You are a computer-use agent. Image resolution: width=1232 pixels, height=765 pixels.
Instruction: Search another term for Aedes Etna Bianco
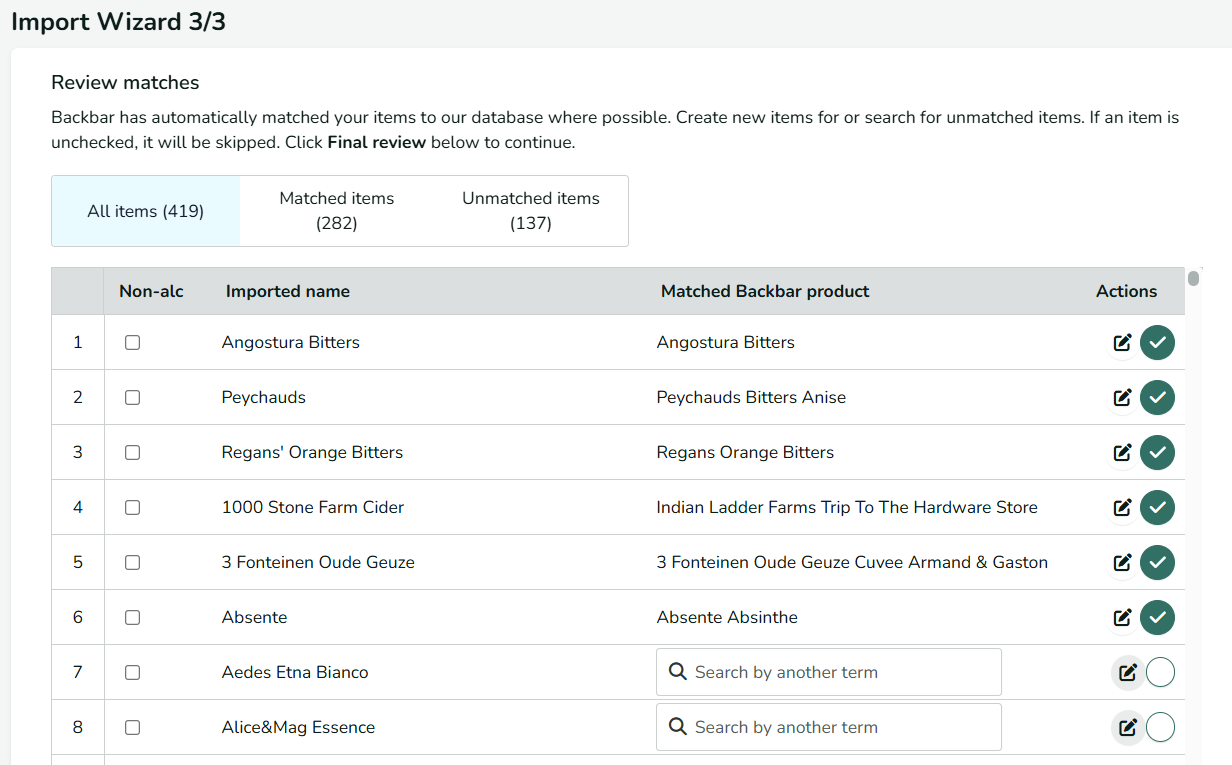[829, 672]
